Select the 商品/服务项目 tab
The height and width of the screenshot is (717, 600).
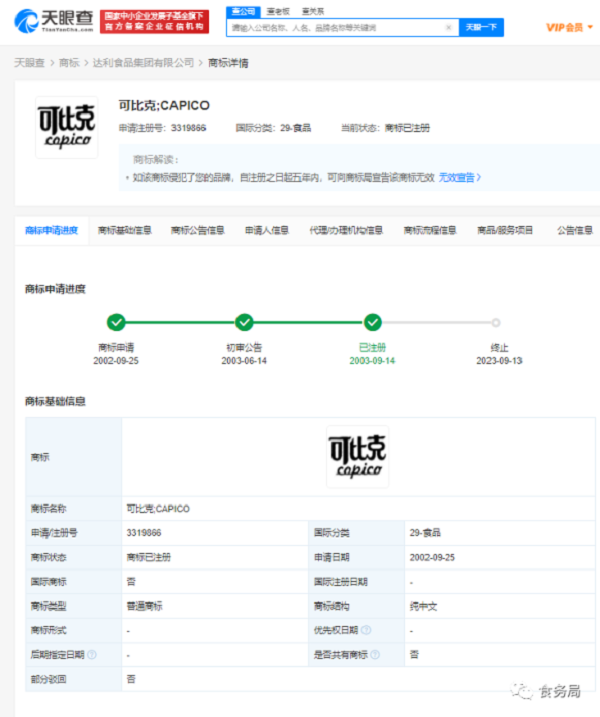tap(505, 230)
